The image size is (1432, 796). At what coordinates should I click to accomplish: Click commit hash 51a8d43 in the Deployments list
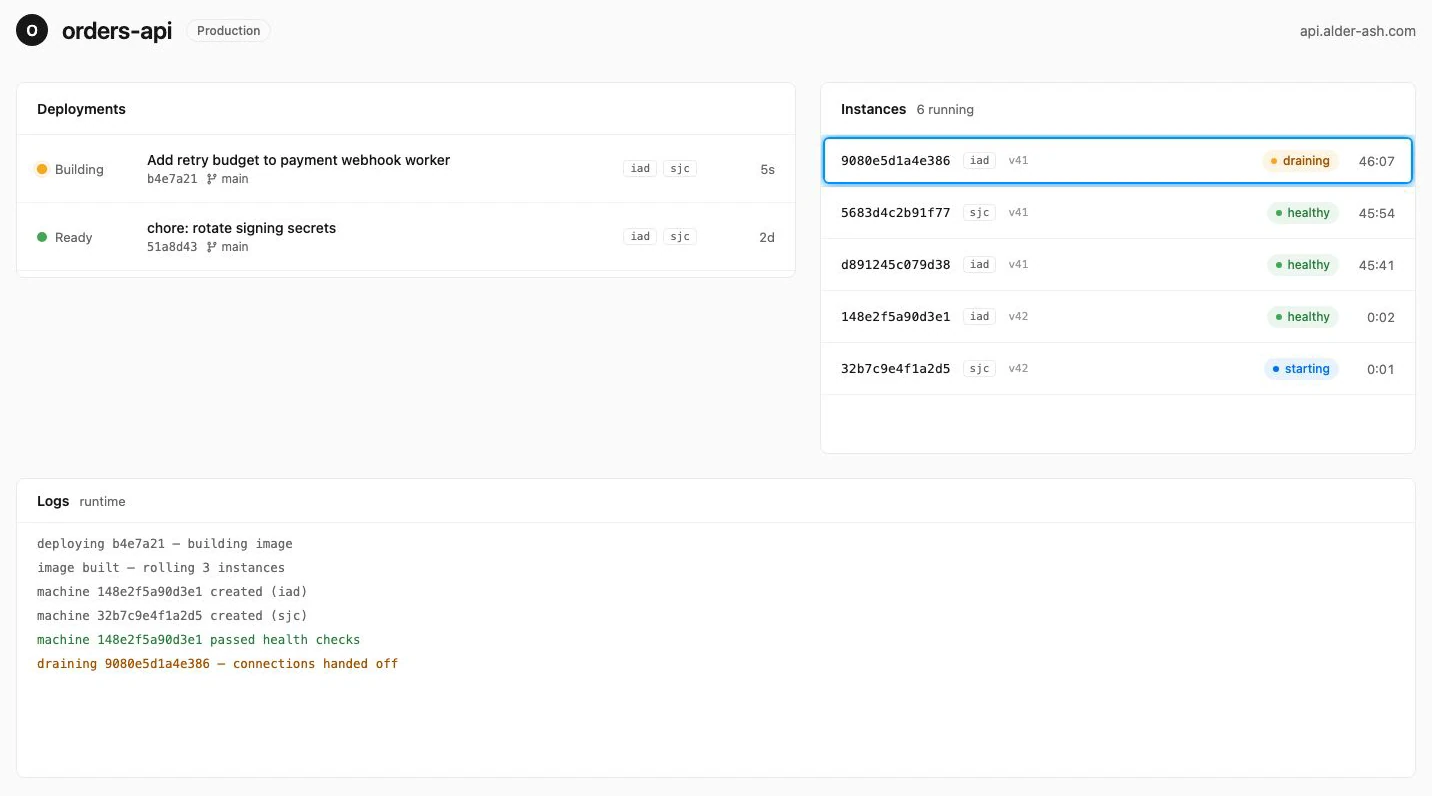click(172, 247)
